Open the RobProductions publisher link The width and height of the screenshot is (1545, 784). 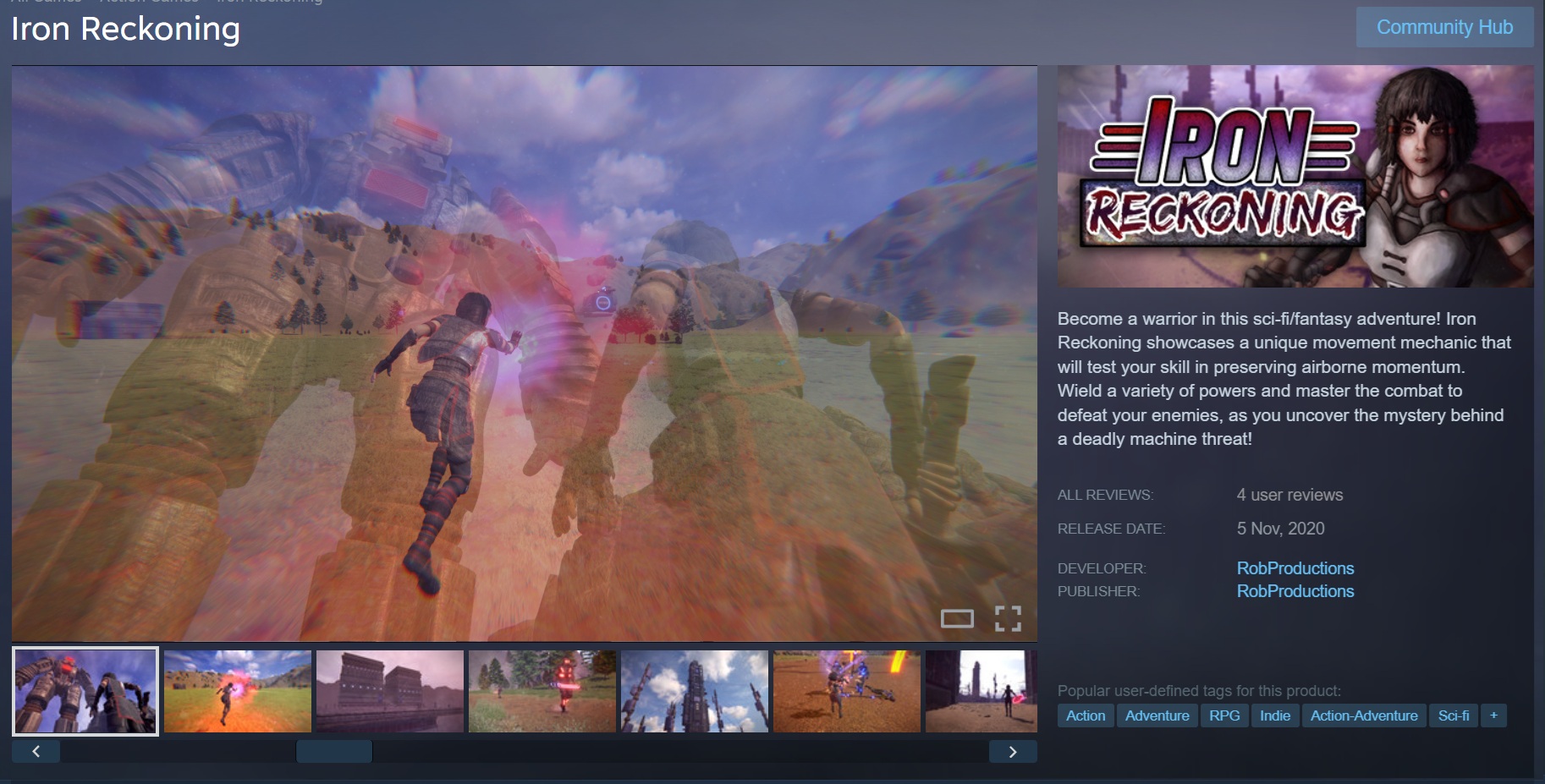coord(1295,591)
